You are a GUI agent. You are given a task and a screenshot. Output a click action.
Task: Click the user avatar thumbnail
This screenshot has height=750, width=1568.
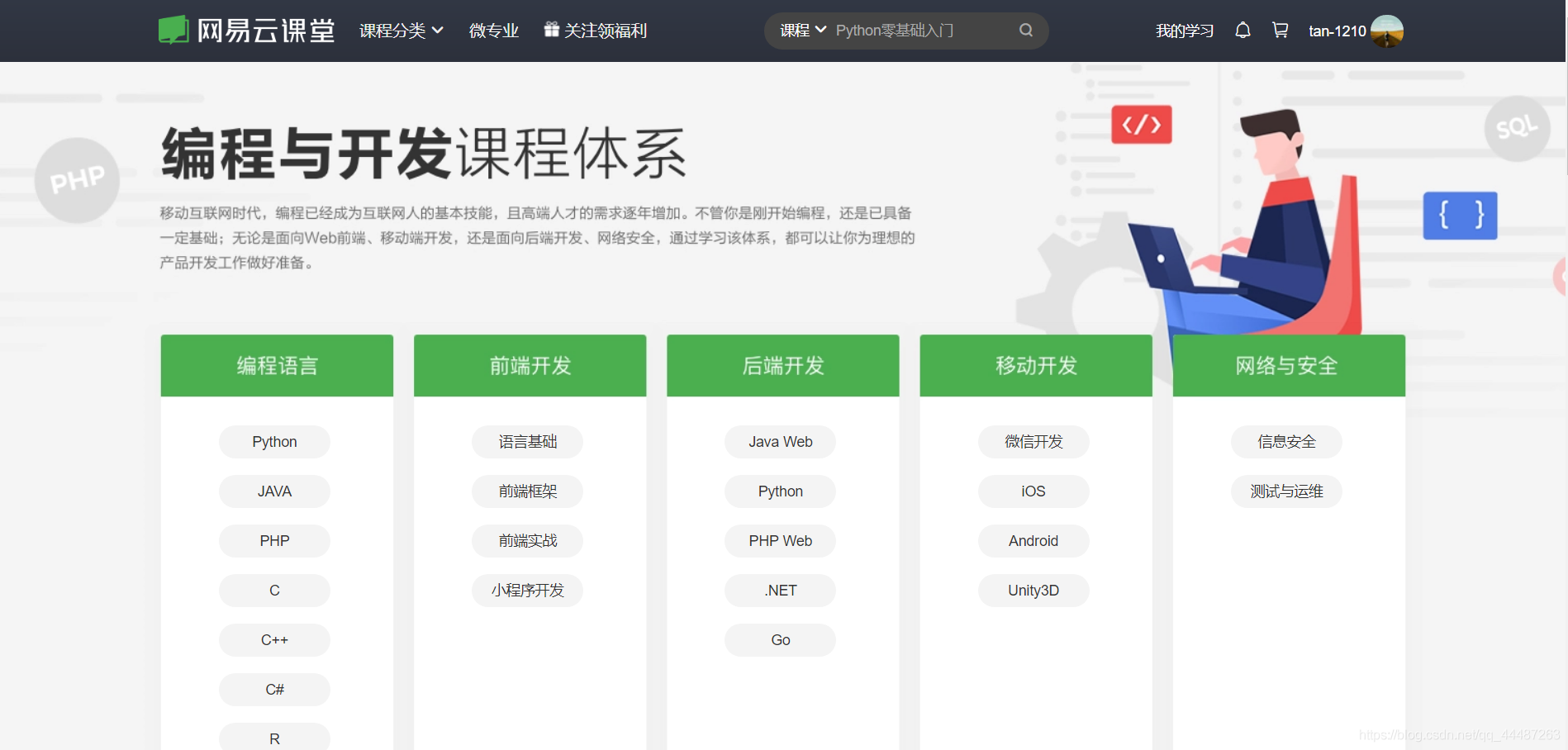pos(1387,31)
